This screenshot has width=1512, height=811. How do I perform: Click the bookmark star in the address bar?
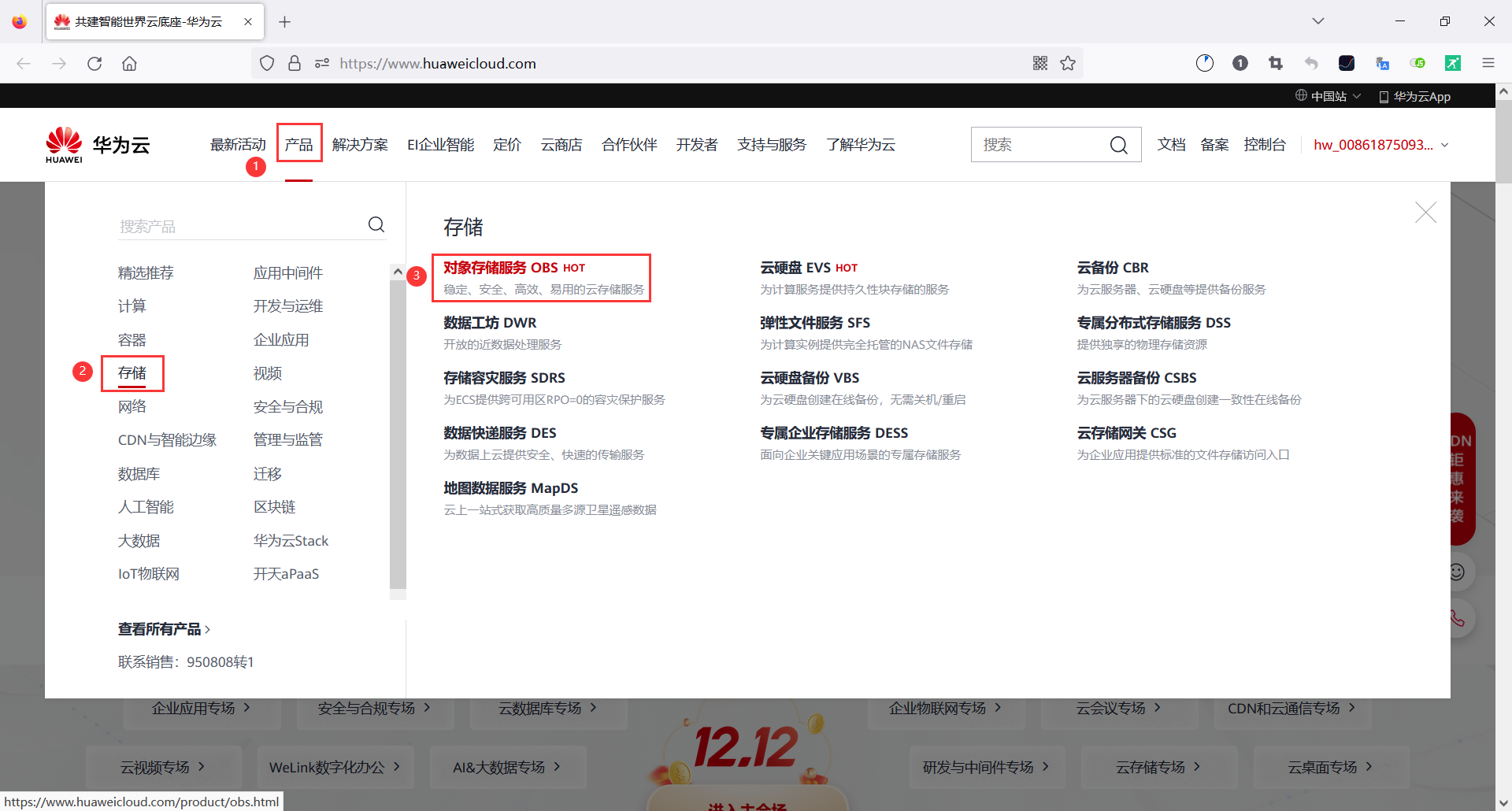tap(1068, 63)
